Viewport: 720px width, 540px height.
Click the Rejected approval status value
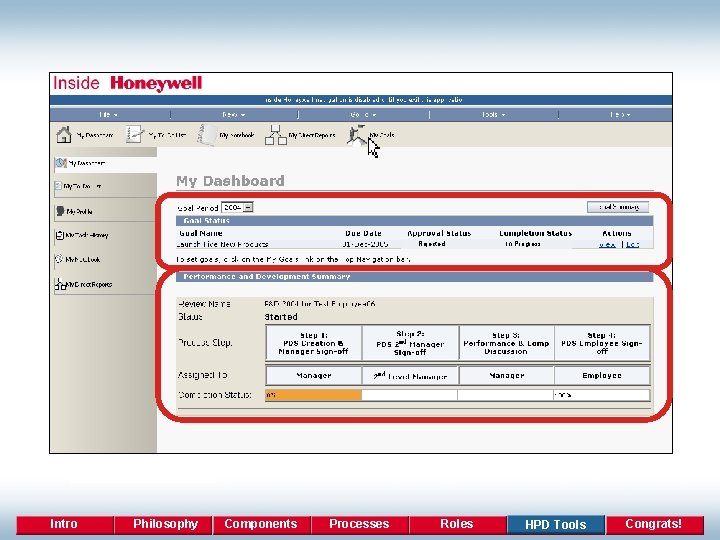(432, 244)
